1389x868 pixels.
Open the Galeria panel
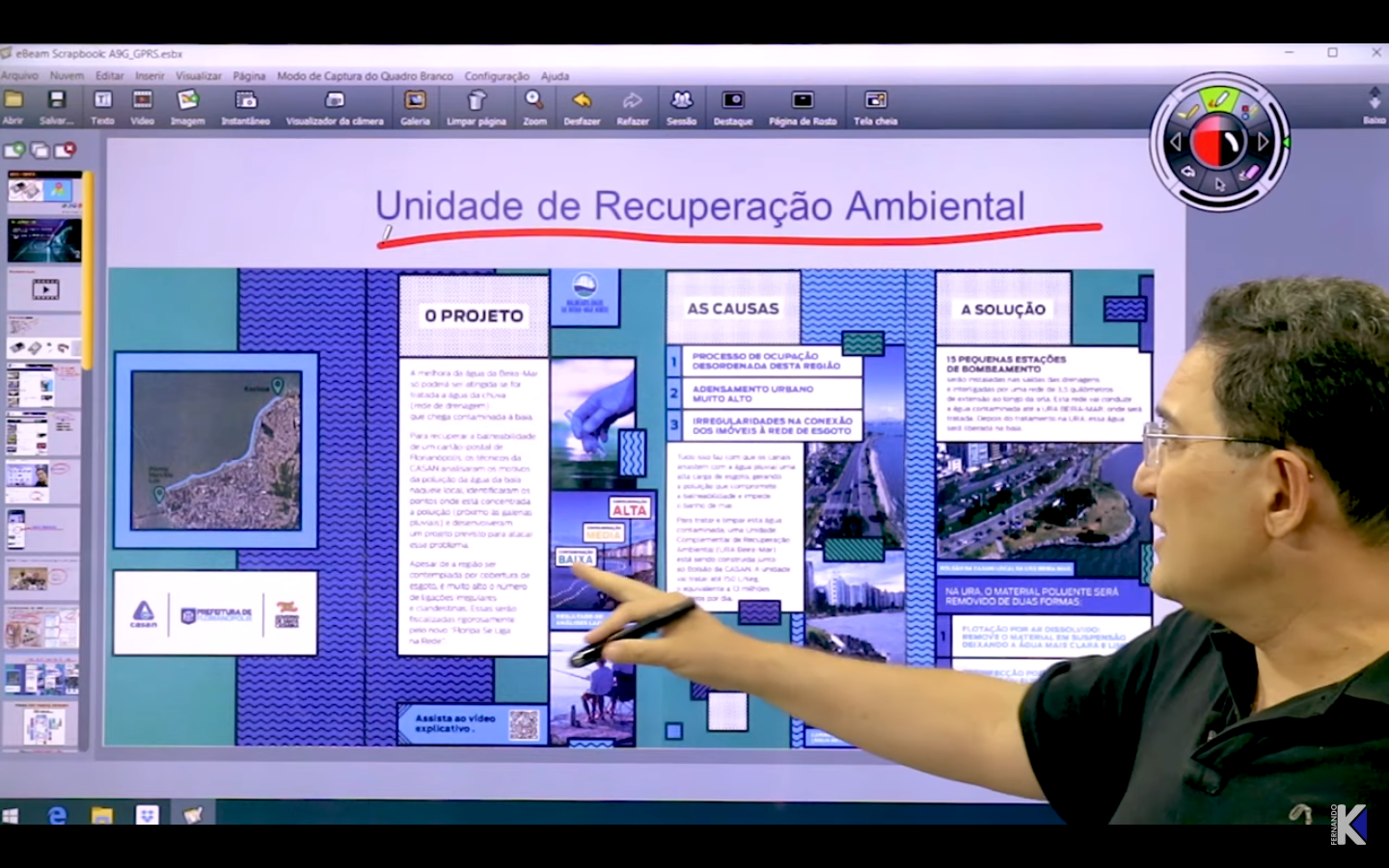click(415, 107)
